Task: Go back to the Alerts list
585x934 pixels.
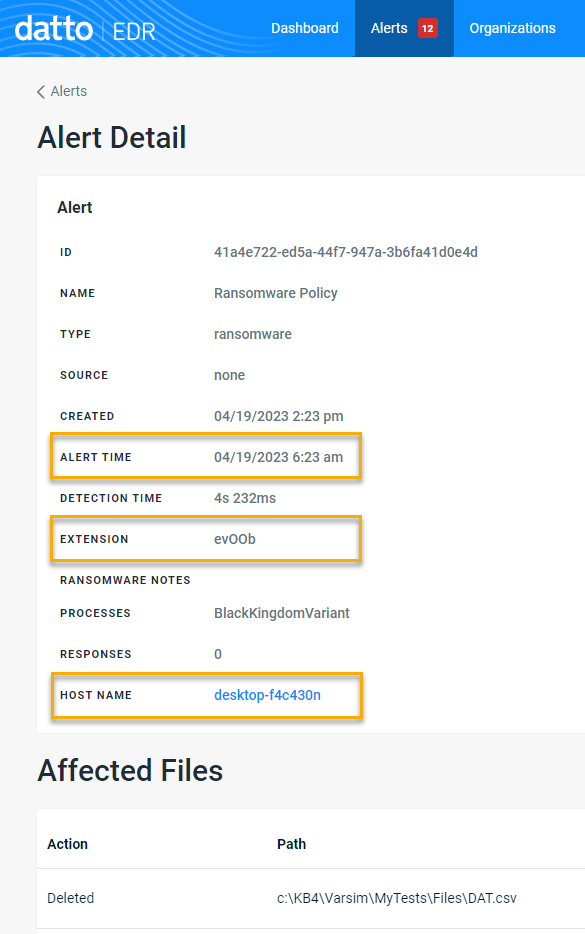Action: pos(62,91)
